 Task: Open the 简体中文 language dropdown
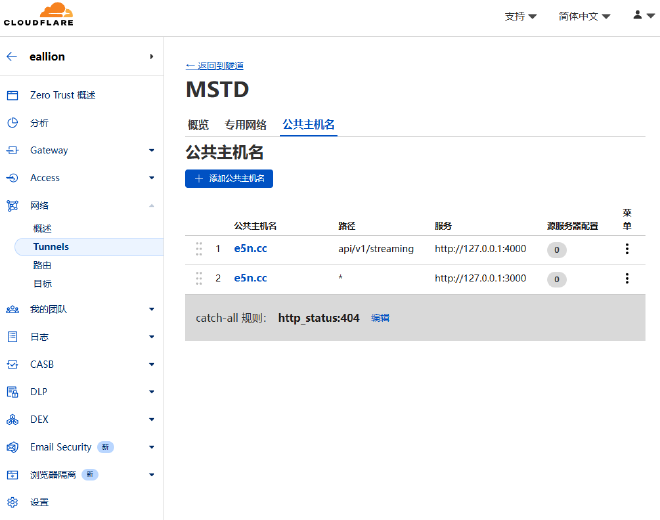pyautogui.click(x=584, y=16)
